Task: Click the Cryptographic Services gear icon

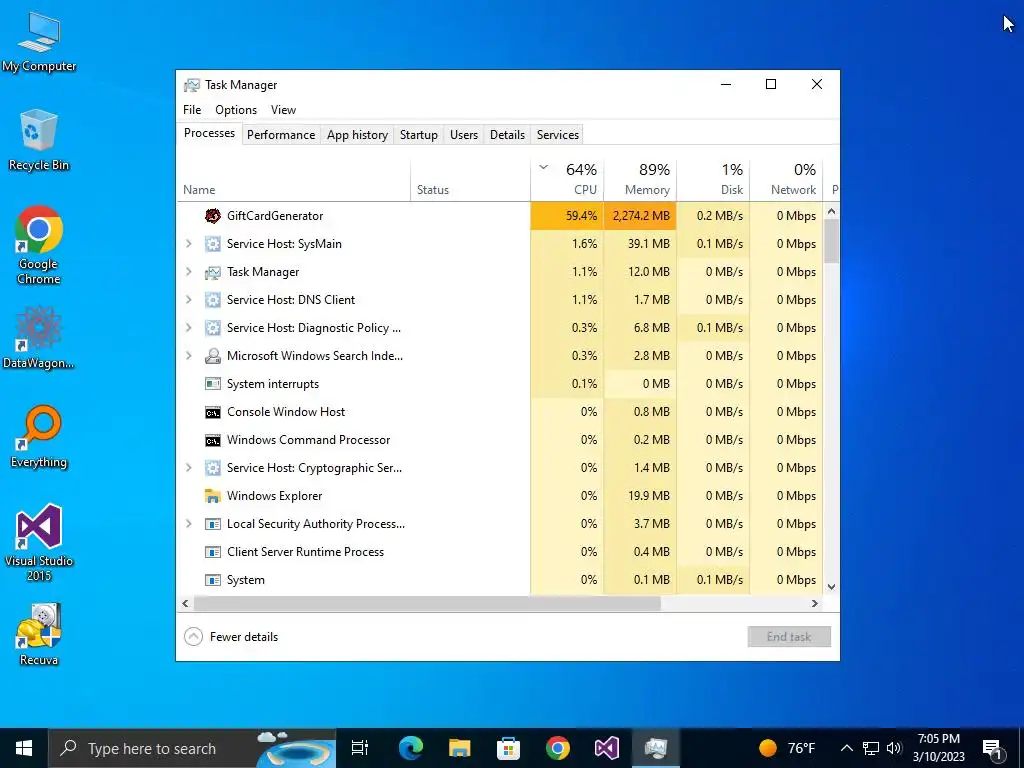Action: 212,468
